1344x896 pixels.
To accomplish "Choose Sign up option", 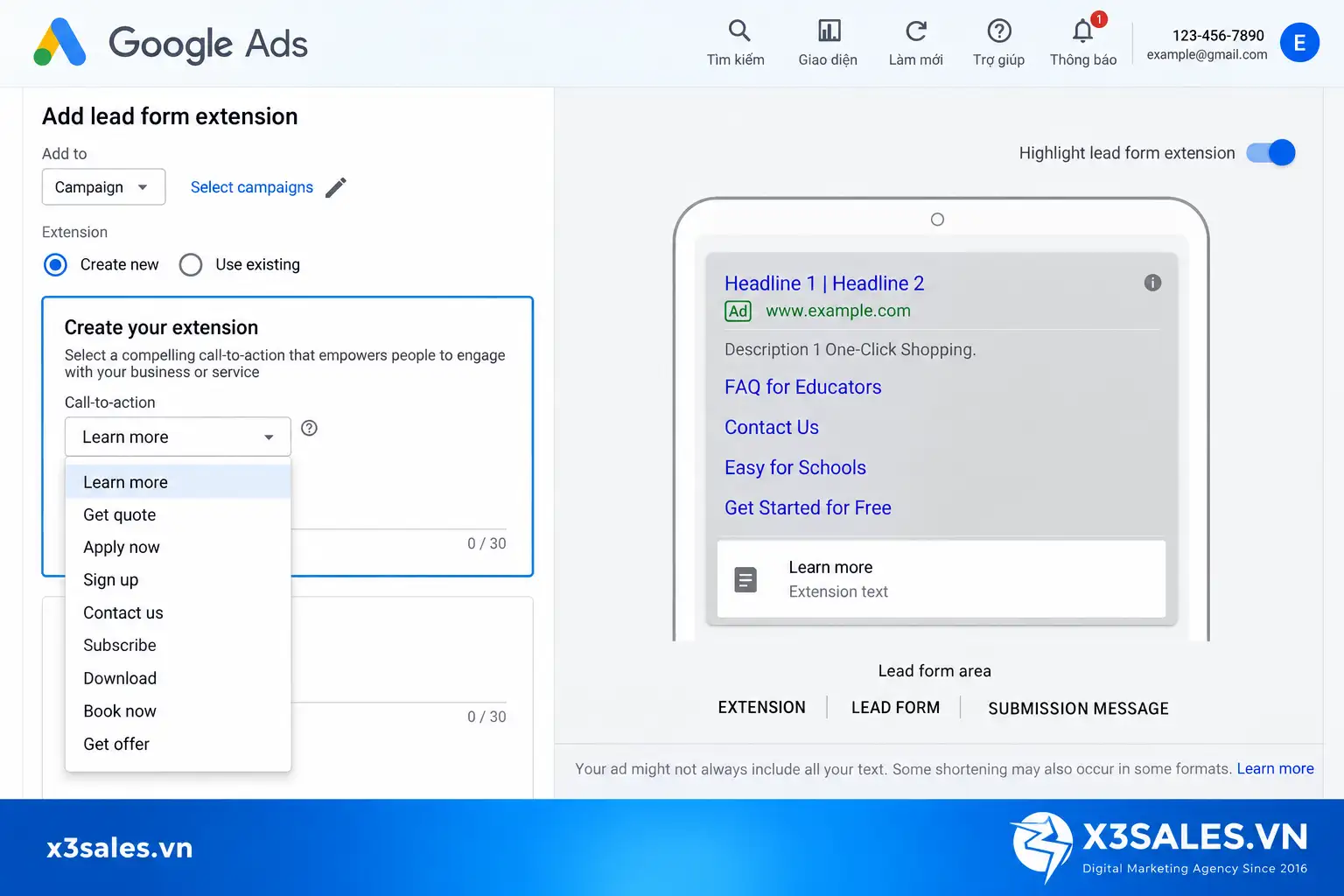I will [178, 579].
